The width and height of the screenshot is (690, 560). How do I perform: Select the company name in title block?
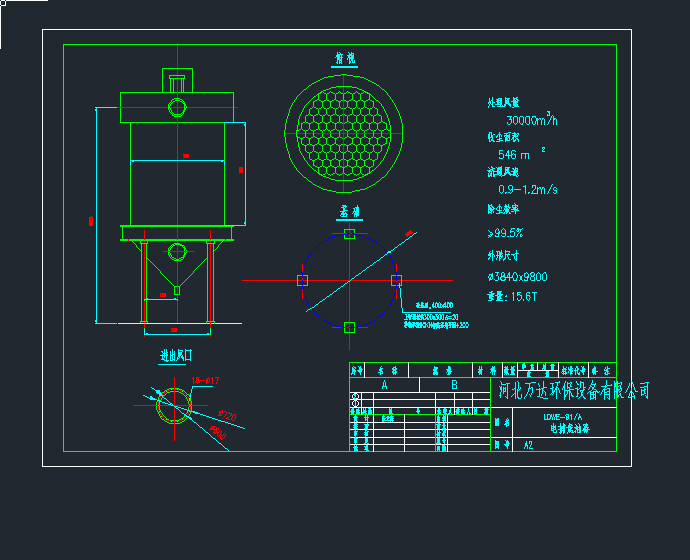click(573, 390)
